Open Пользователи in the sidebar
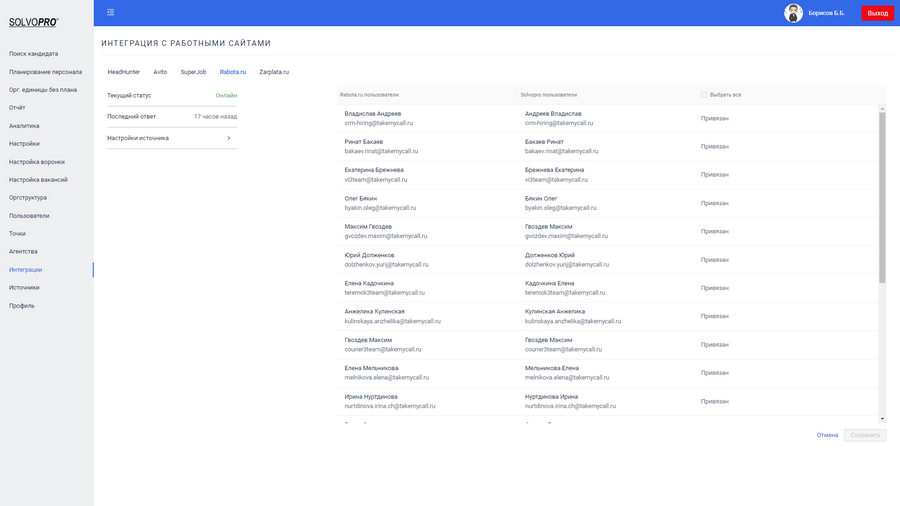 (x=29, y=216)
